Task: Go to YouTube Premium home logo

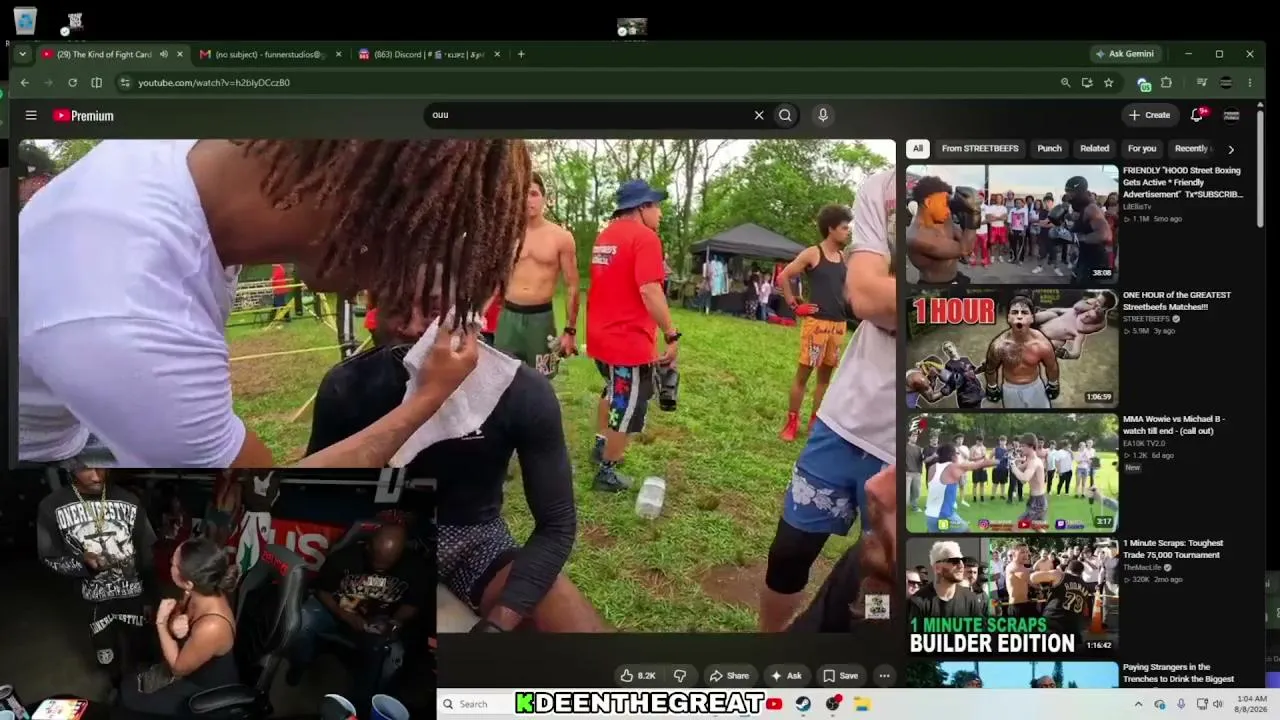Action: tap(84, 116)
